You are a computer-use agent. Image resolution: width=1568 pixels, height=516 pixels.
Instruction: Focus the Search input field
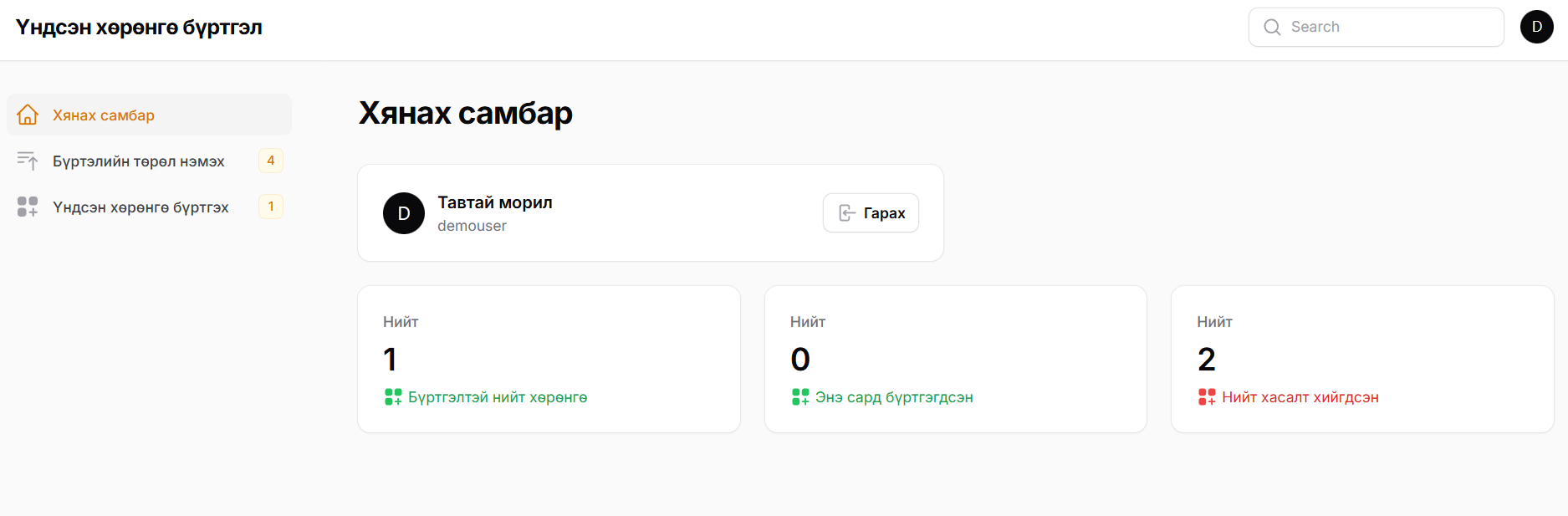1390,28
